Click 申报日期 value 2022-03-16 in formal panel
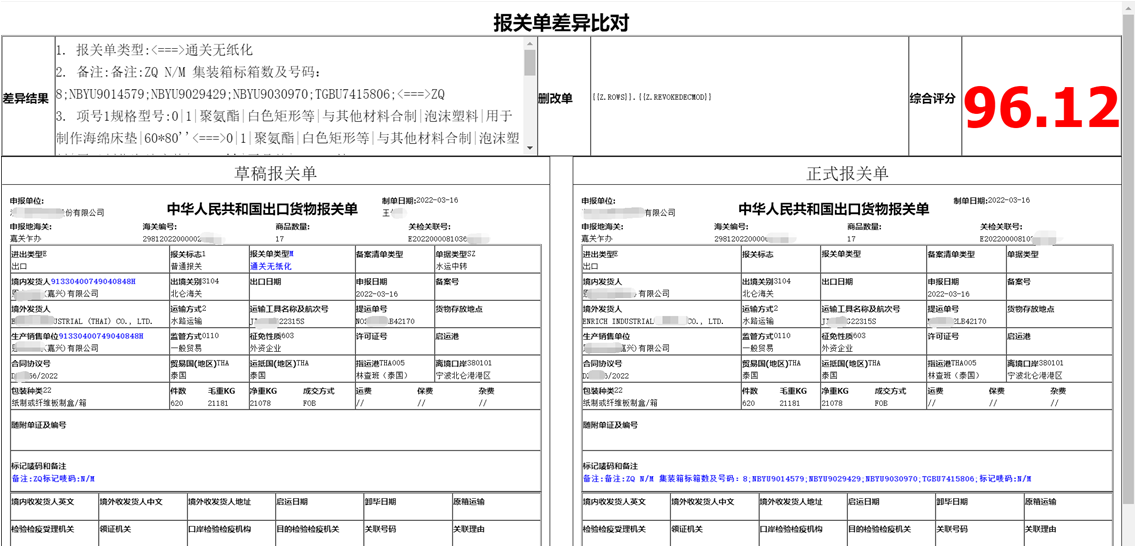This screenshot has height=547, width=1136. (948, 293)
